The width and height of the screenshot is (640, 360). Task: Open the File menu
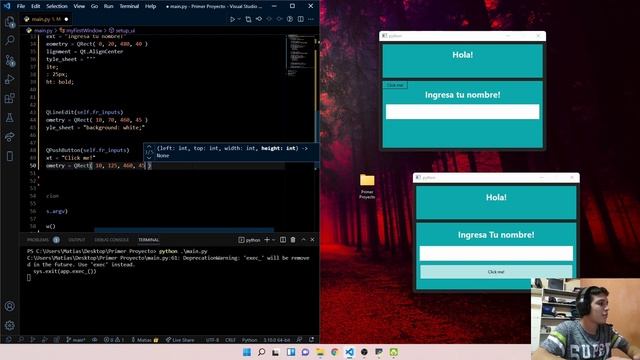21,6
